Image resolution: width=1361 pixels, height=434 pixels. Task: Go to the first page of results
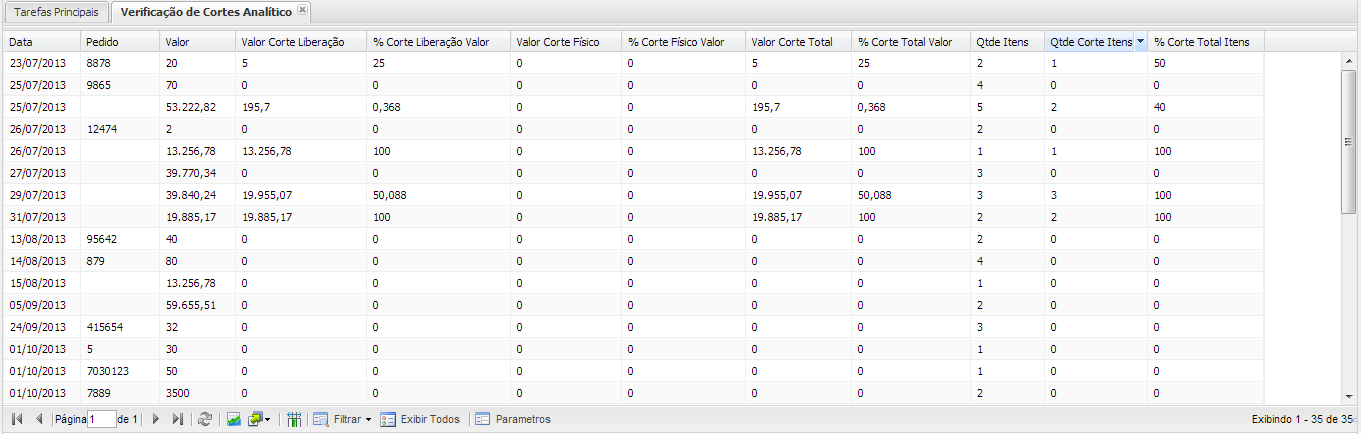(18, 419)
